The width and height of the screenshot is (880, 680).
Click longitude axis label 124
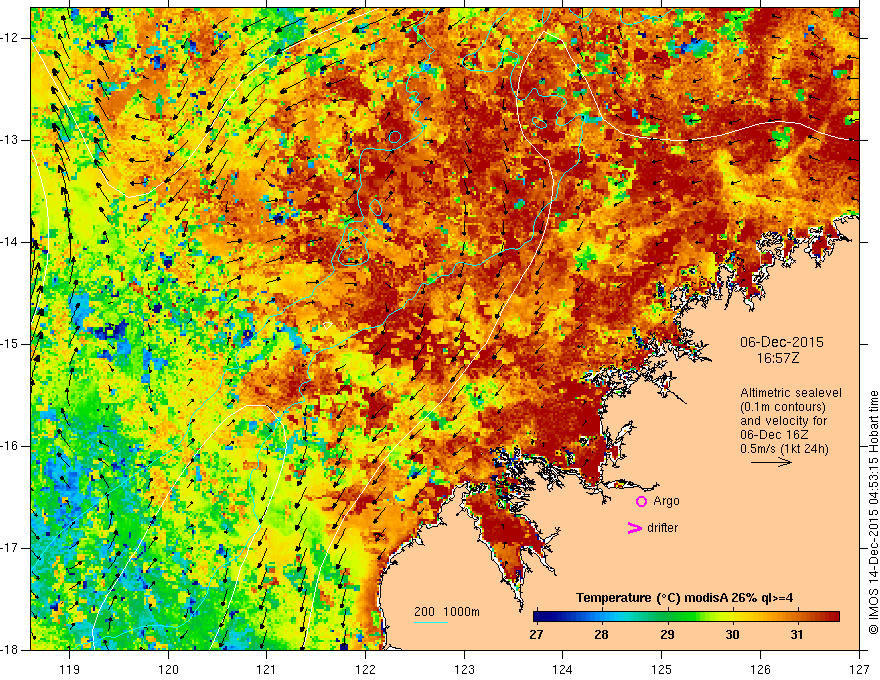click(563, 669)
